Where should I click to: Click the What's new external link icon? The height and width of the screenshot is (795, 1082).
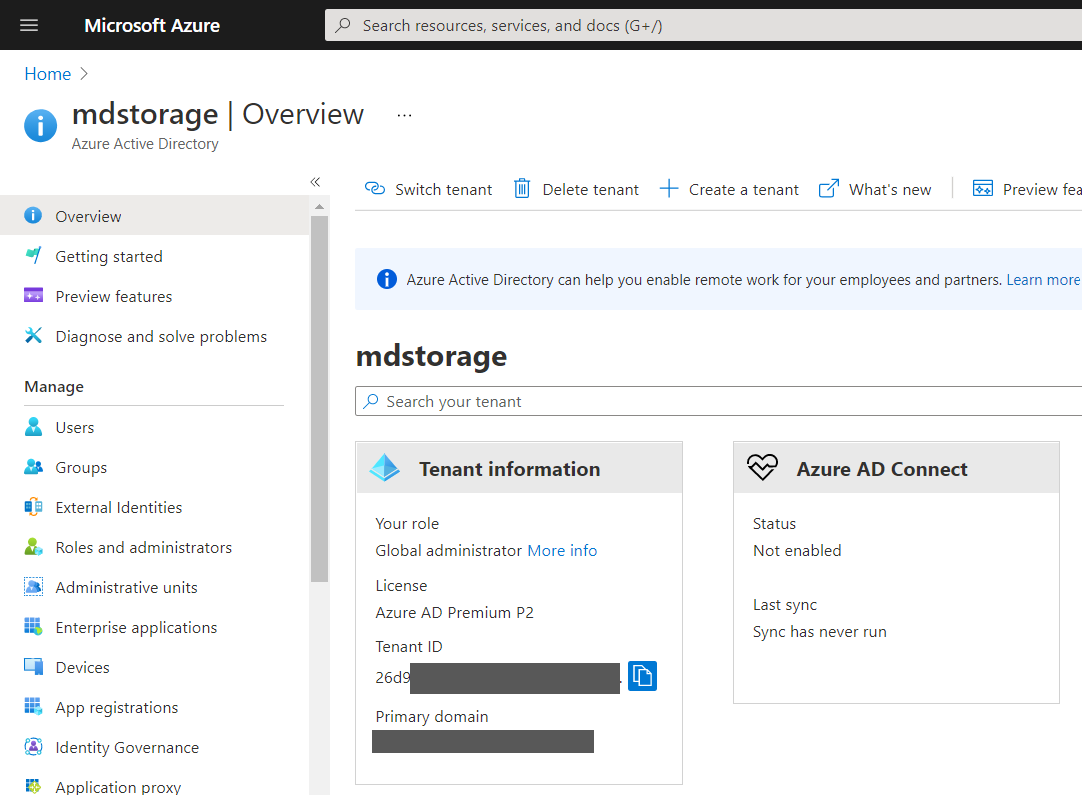tap(829, 188)
